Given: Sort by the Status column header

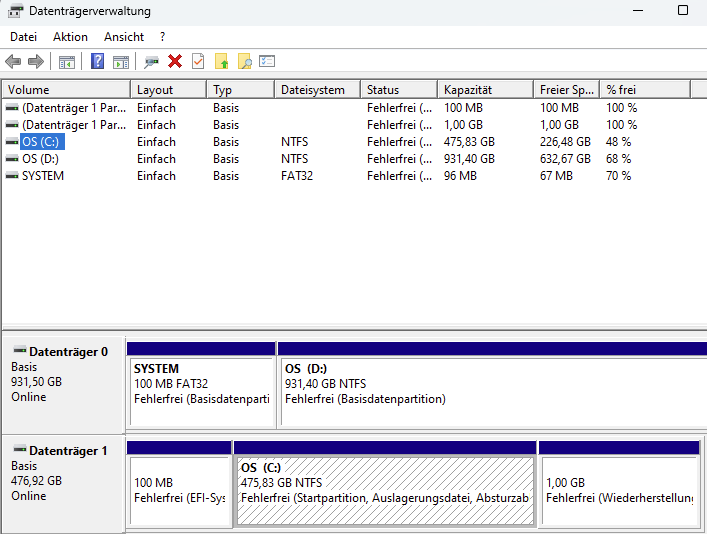Looking at the screenshot, I should (399, 90).
